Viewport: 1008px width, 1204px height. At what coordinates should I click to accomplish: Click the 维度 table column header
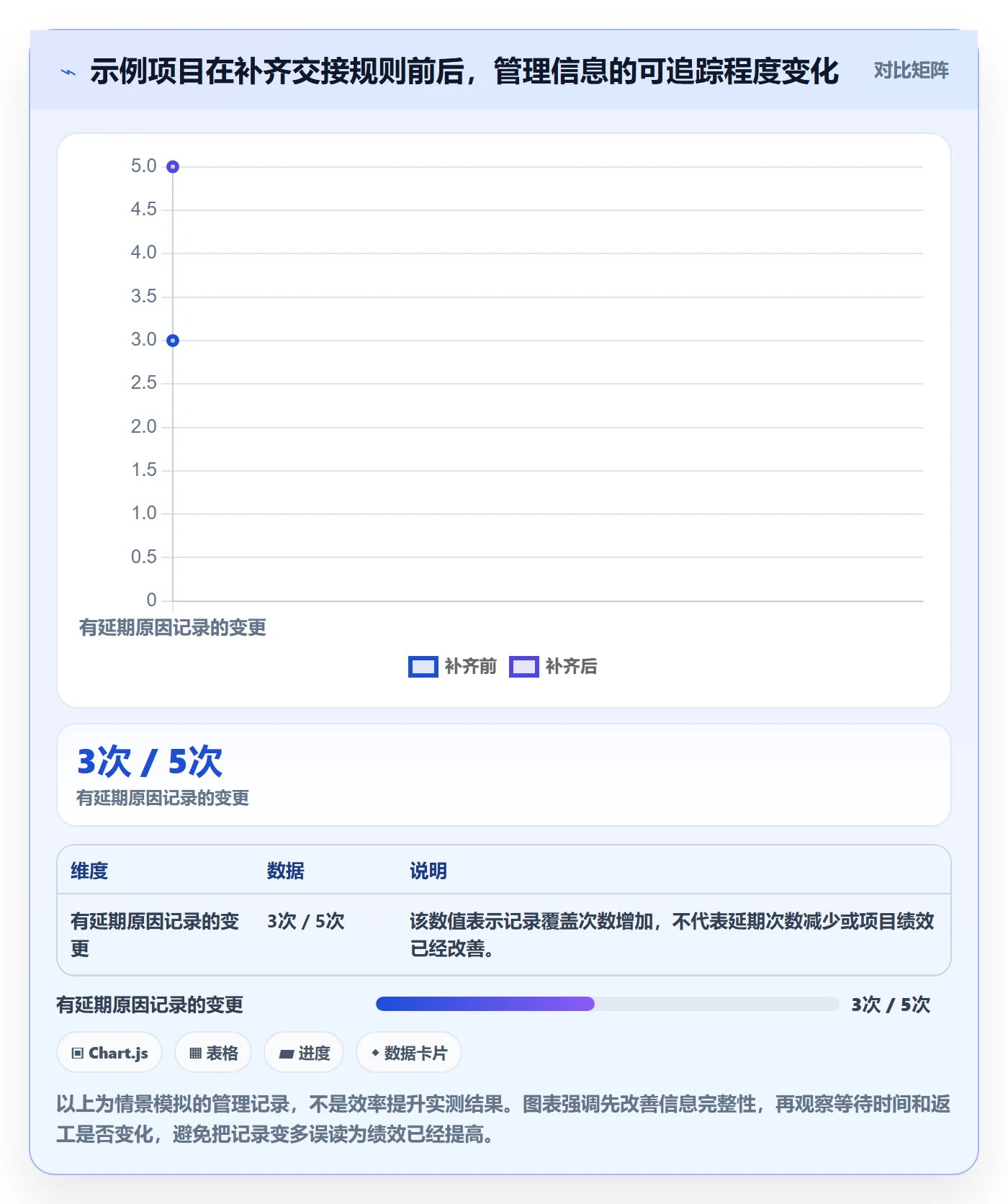click(x=89, y=871)
